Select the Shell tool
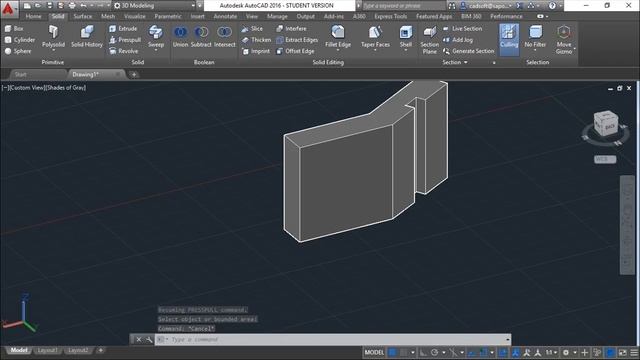Viewport: 640px width, 360px height. coord(406,36)
